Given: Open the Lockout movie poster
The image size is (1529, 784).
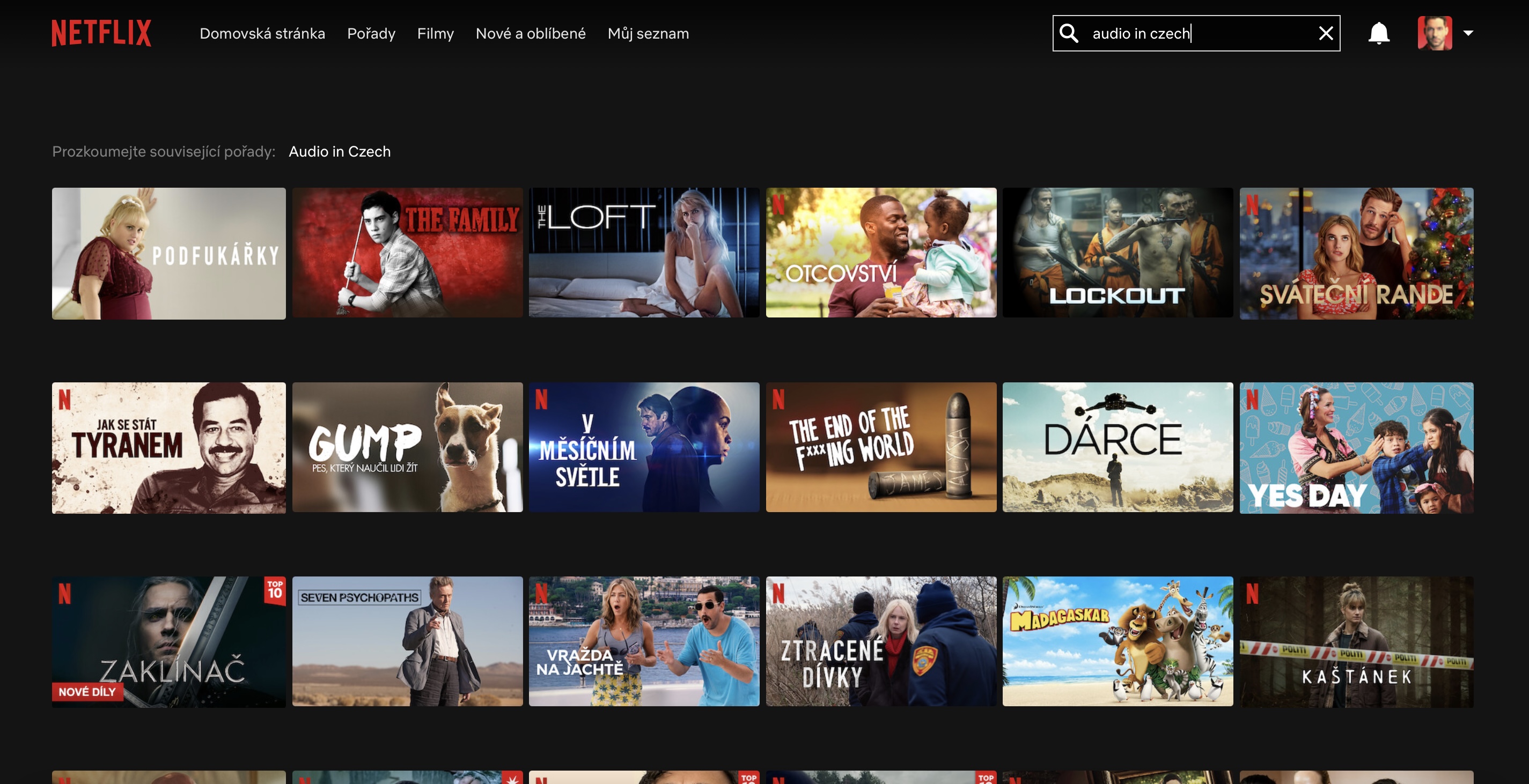Looking at the screenshot, I should click(1117, 253).
